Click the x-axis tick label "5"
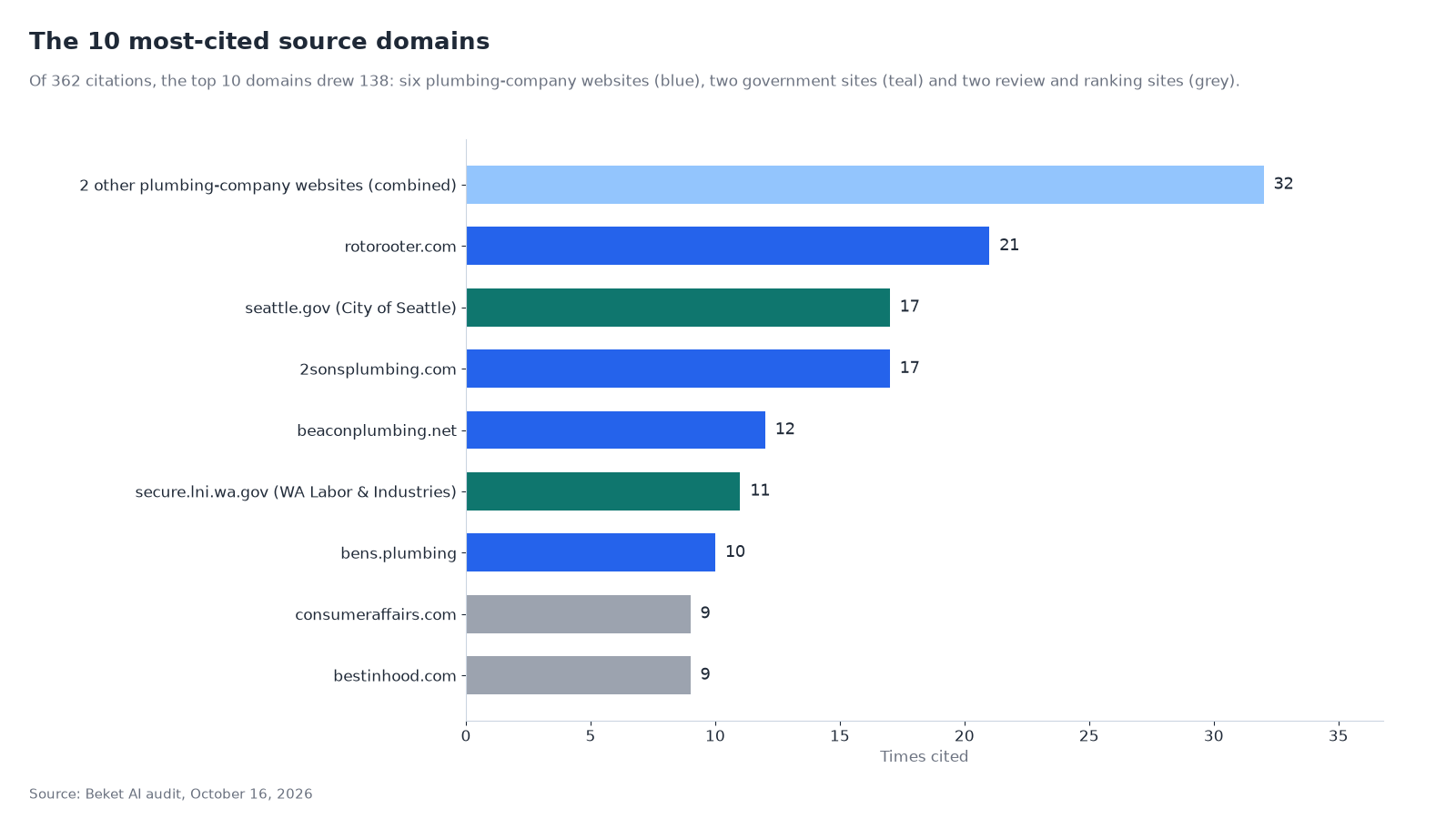Viewport: 1456px width, 819px height. [591, 736]
